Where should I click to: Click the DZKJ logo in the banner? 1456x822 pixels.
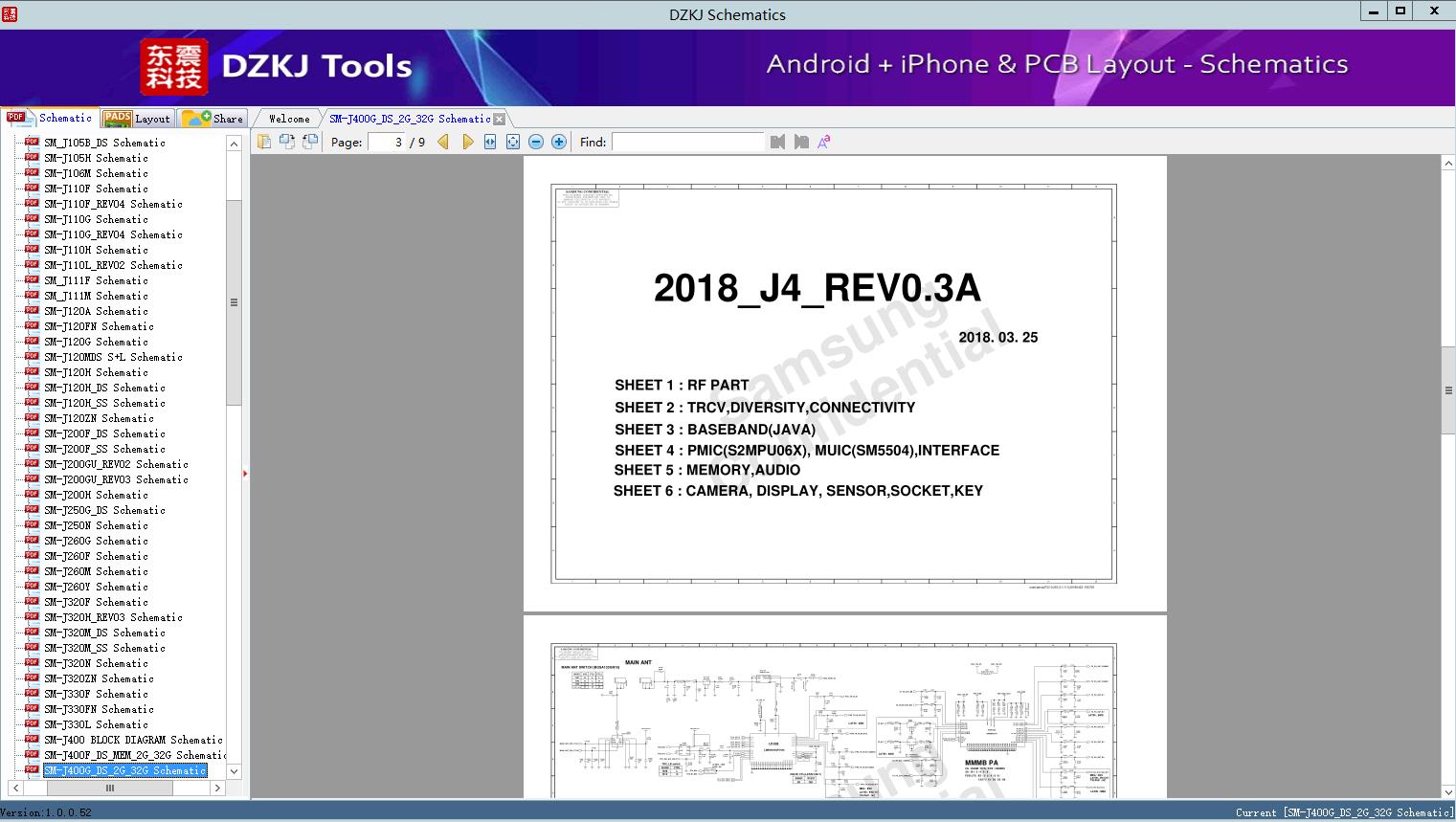tap(173, 67)
